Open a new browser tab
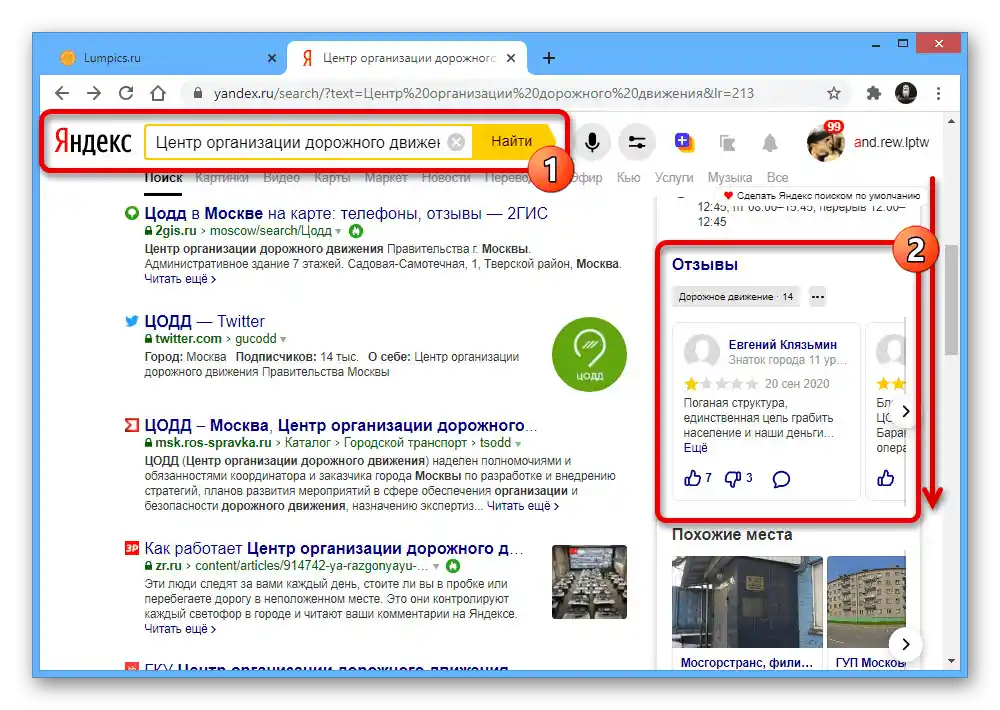Image resolution: width=1000 pixels, height=710 pixels. pyautogui.click(x=548, y=58)
